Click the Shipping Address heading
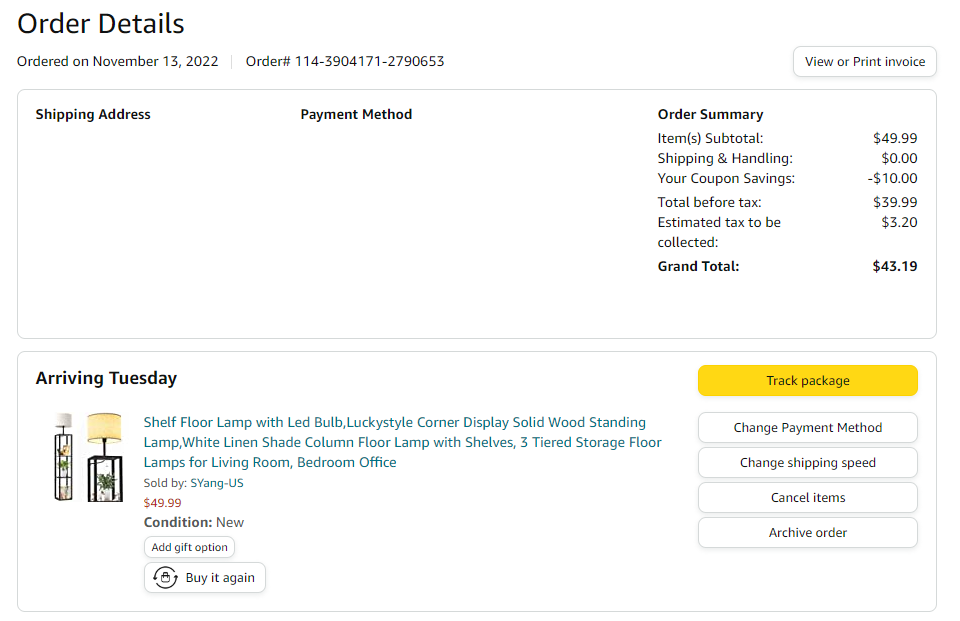The width and height of the screenshot is (960, 621). (93, 115)
